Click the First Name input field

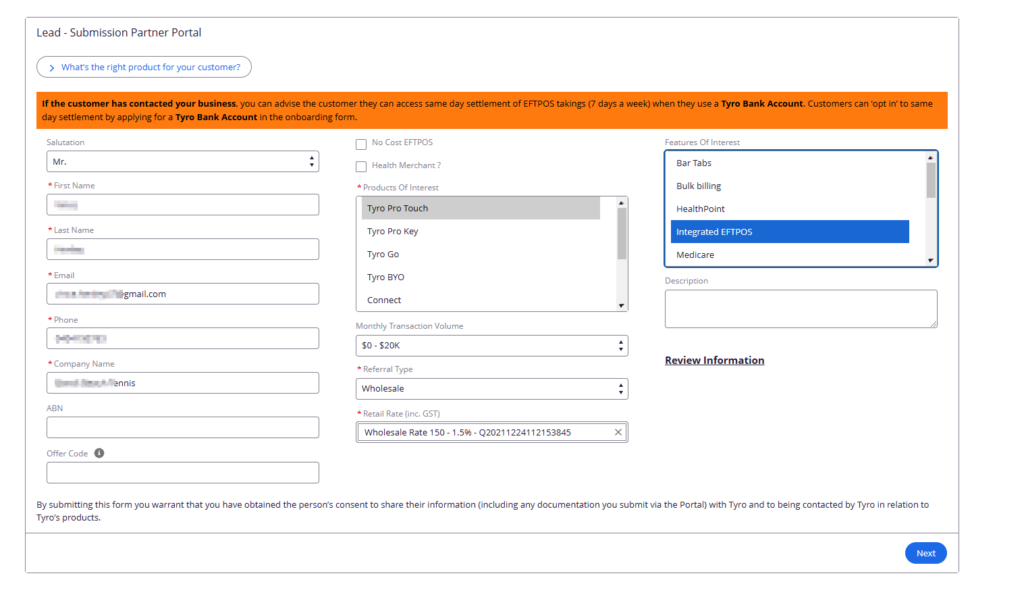(183, 205)
